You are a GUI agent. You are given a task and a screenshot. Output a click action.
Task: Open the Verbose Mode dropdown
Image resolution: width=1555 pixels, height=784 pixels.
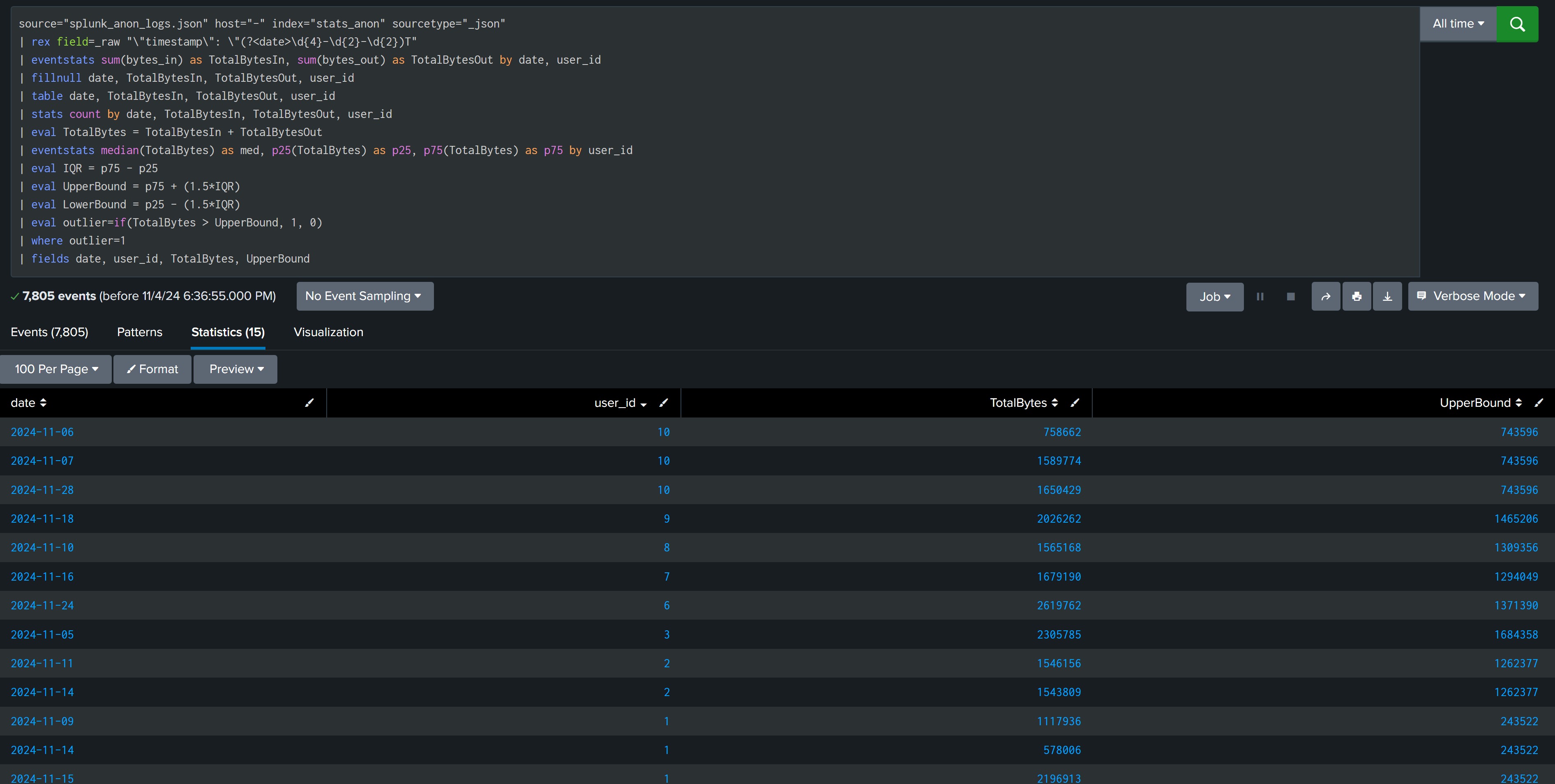click(1472, 296)
